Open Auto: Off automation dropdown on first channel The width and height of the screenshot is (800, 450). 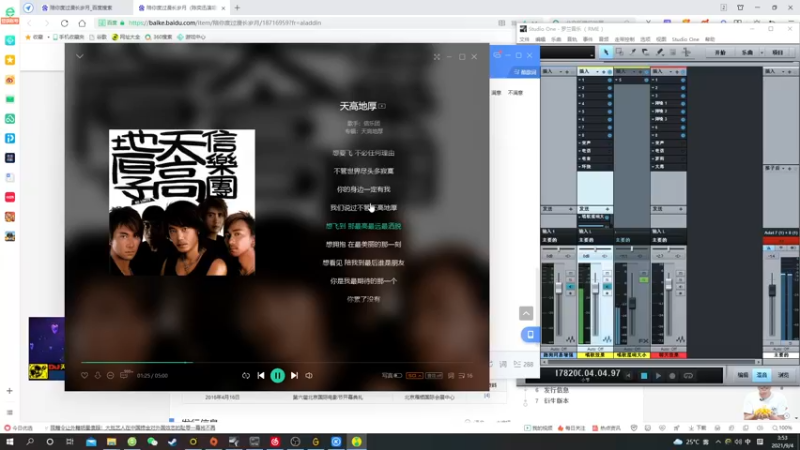[x=559, y=349]
